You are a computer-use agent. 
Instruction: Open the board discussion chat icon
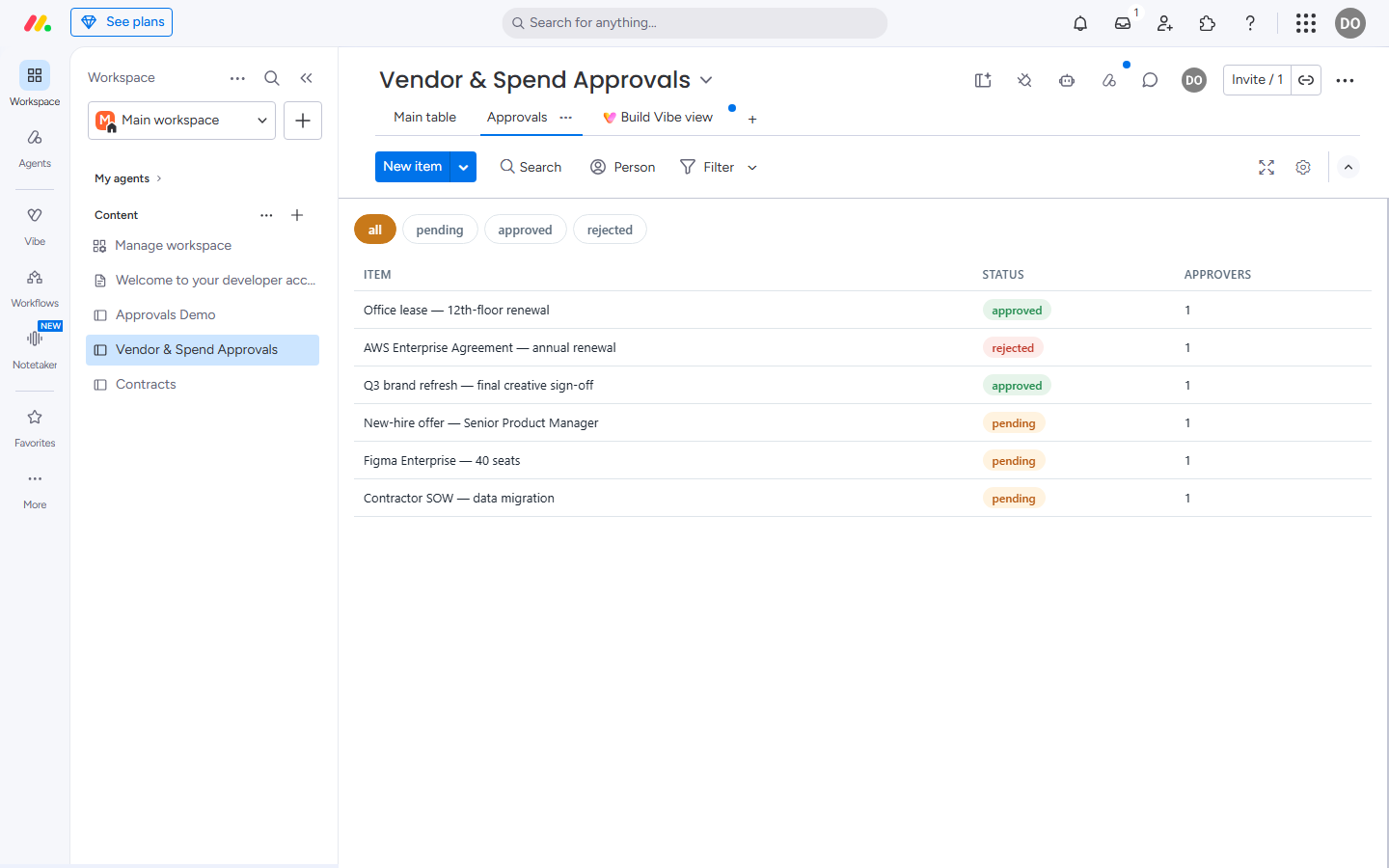pyautogui.click(x=1150, y=80)
